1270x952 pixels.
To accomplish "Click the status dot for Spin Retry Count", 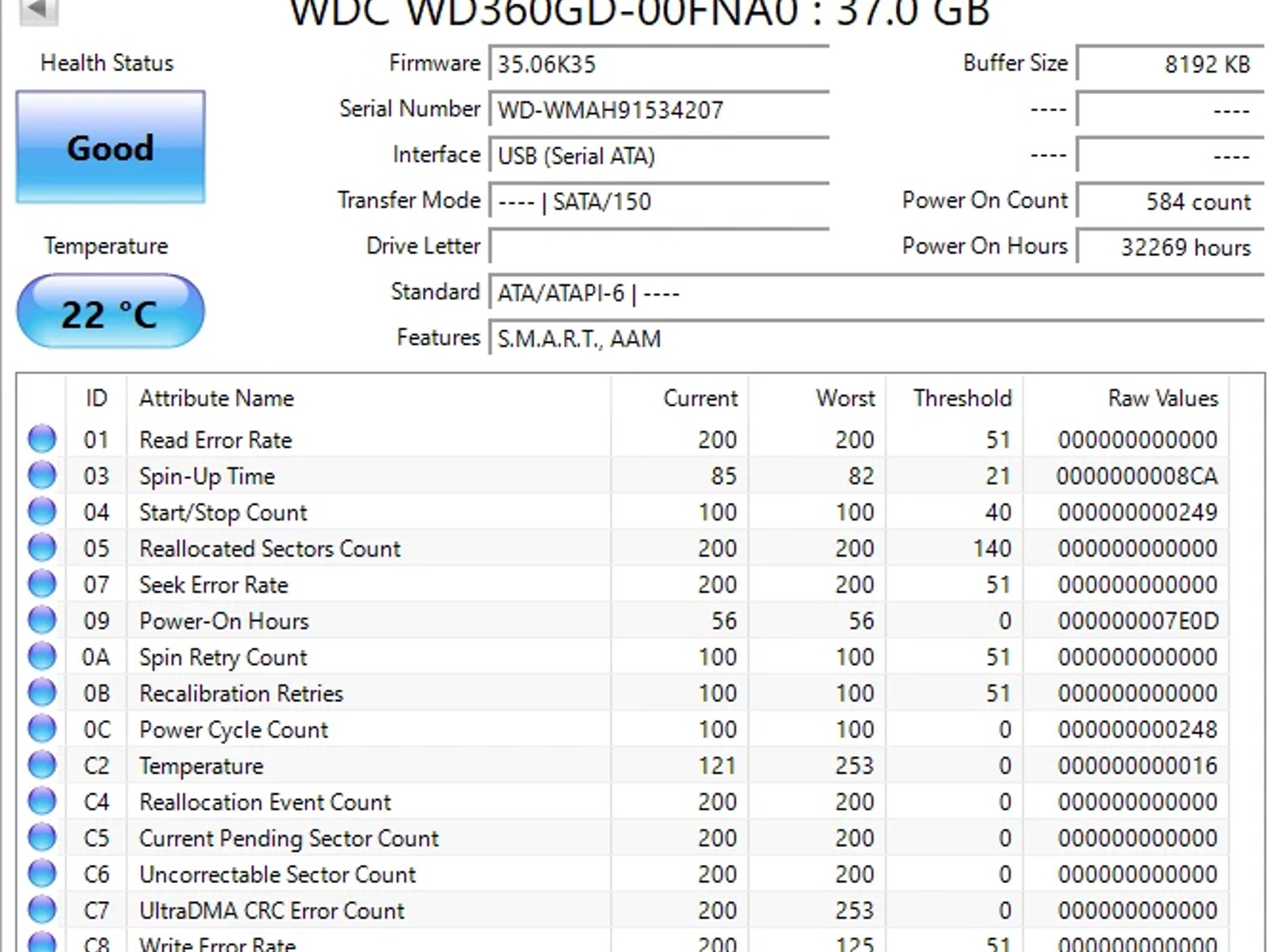I will coord(41,656).
